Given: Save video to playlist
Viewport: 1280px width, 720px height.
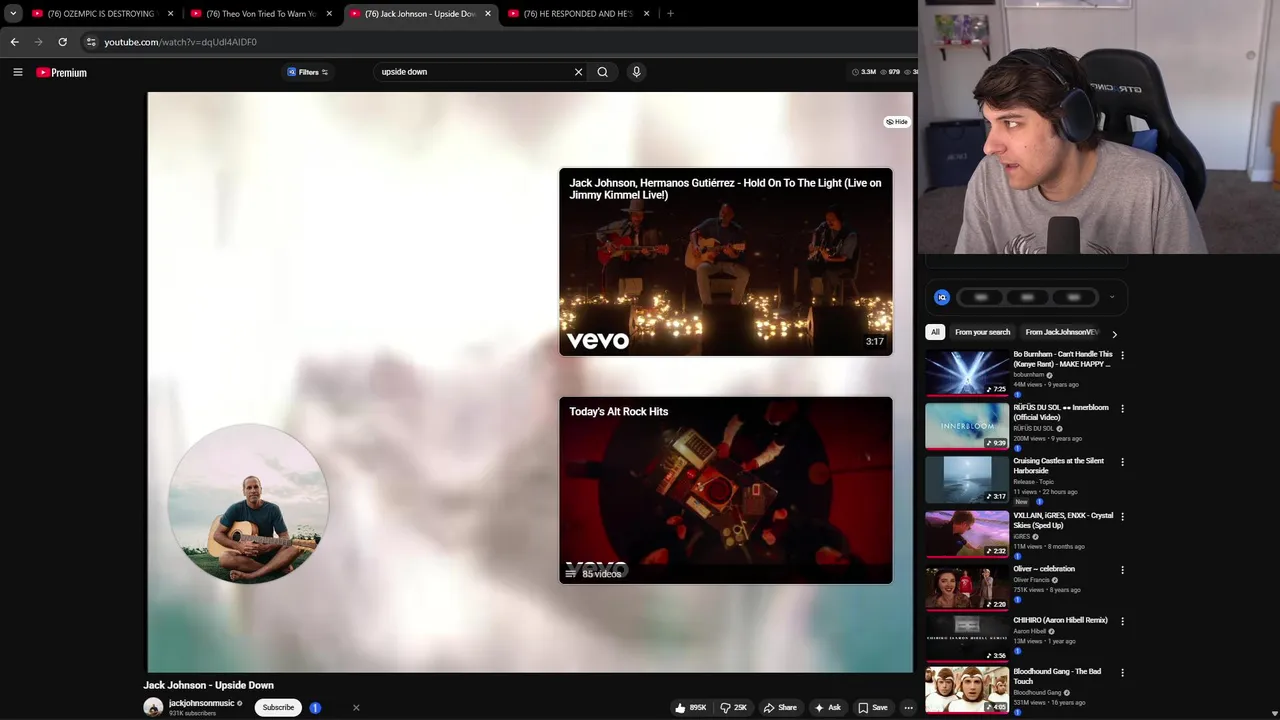Looking at the screenshot, I should click(872, 707).
